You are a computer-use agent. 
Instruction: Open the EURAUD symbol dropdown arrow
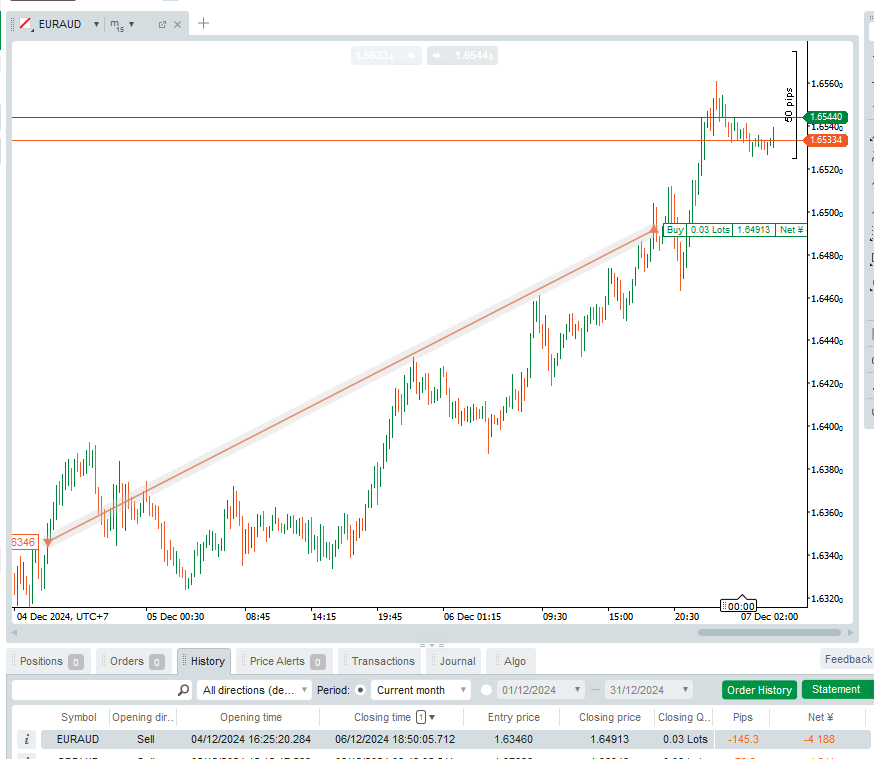(96, 24)
